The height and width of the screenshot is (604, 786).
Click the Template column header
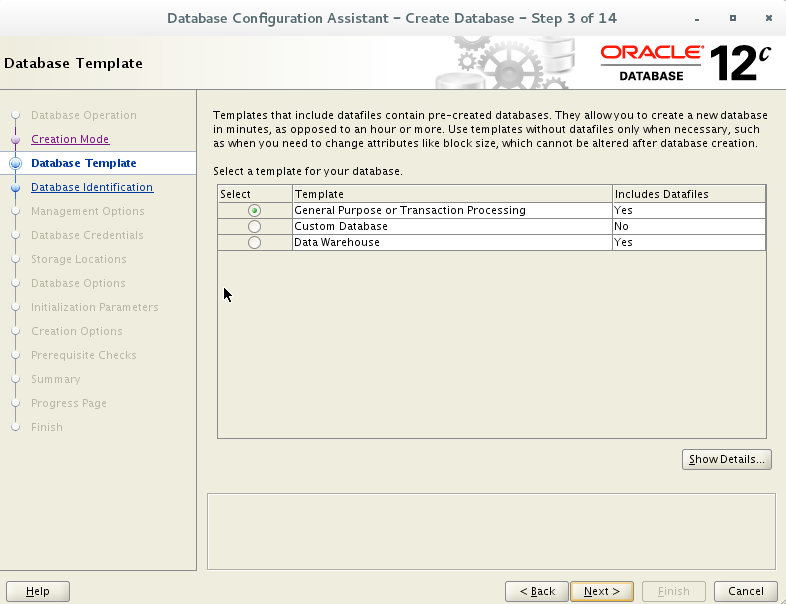point(452,194)
